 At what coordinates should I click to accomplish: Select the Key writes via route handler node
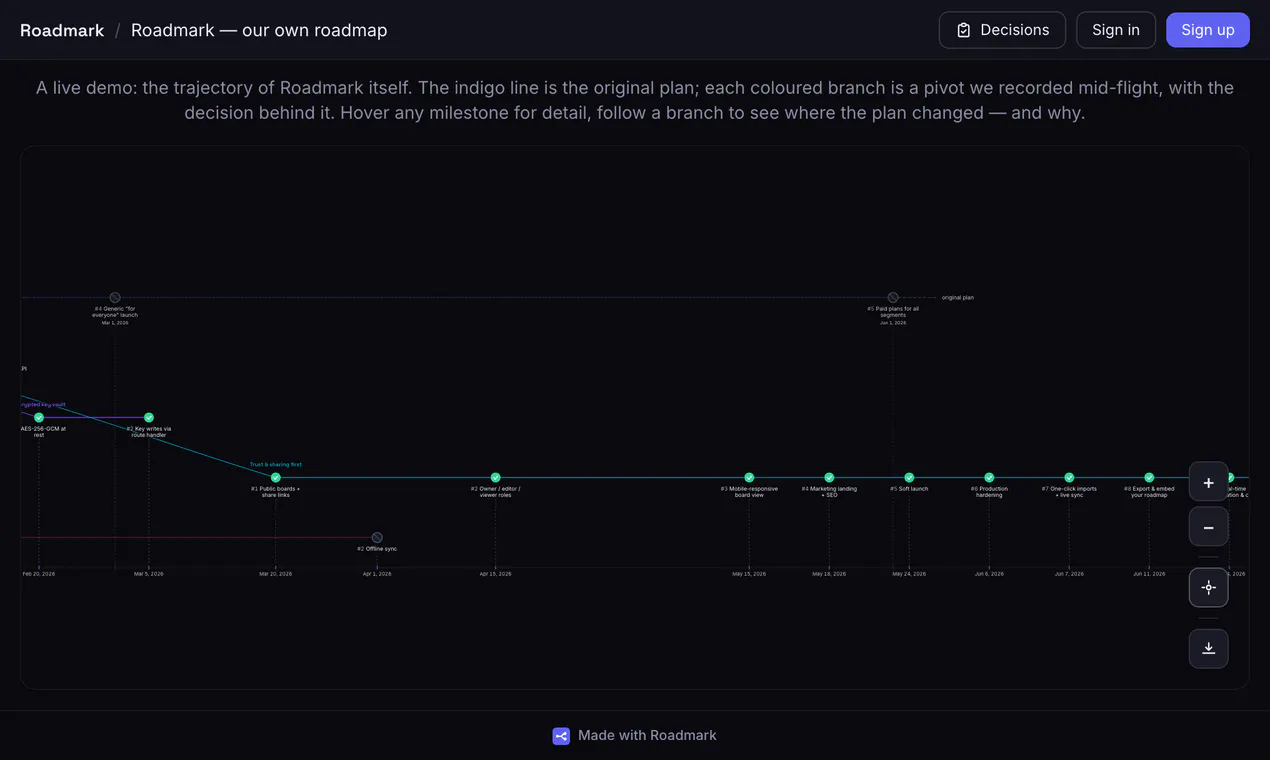(149, 417)
